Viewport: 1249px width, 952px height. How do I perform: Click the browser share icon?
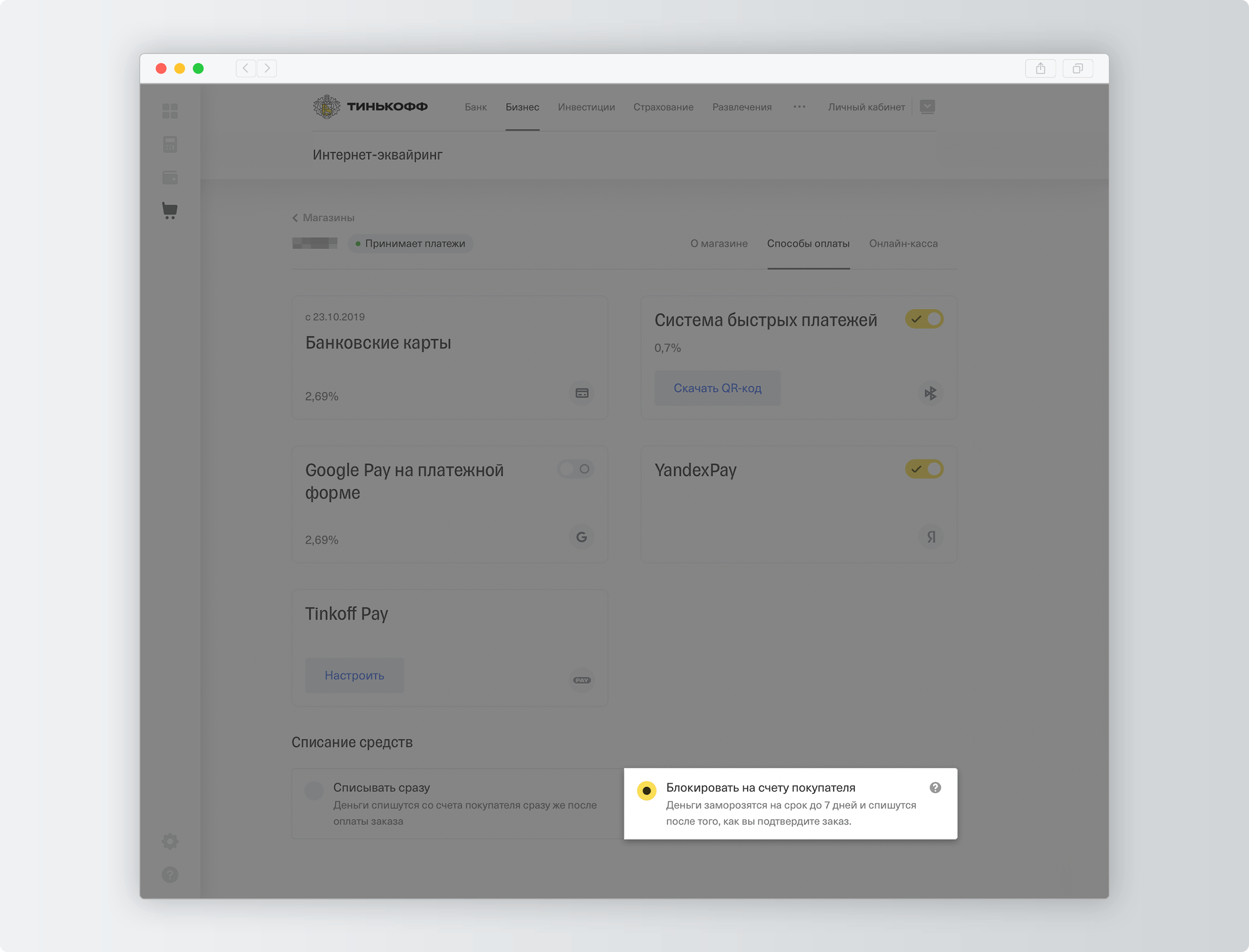pos(1040,68)
